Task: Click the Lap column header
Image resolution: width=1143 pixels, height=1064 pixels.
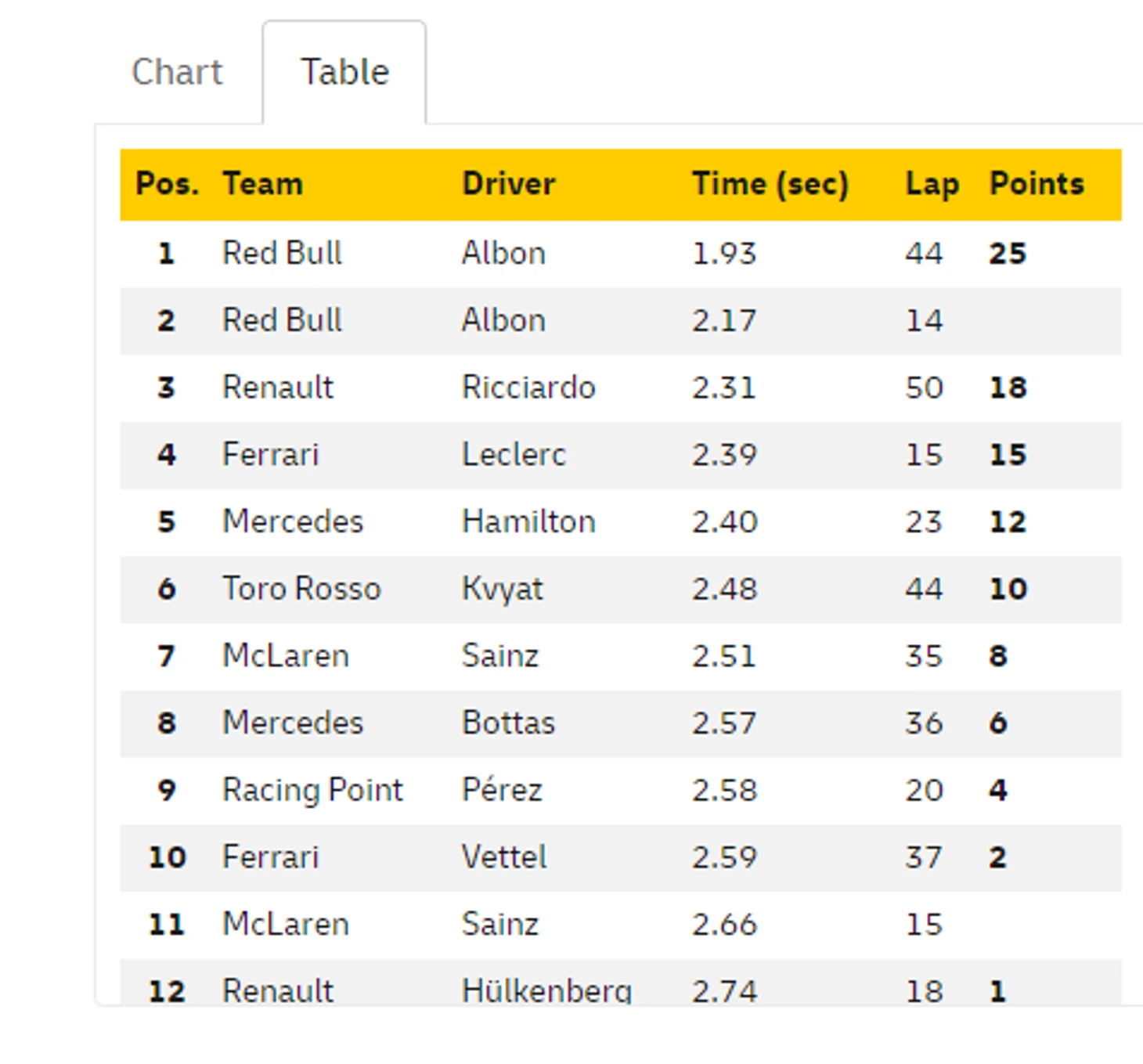Action: click(932, 184)
